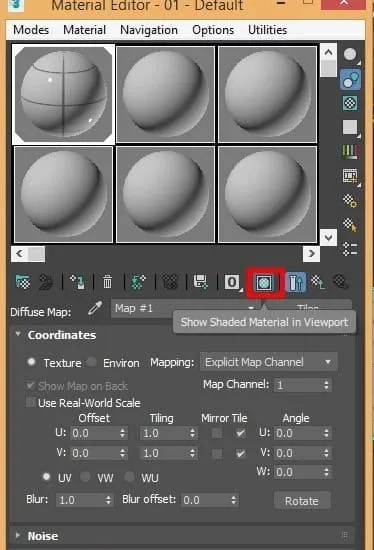Toggle the Backlight icon
374x550 pixels.
[x=350, y=79]
